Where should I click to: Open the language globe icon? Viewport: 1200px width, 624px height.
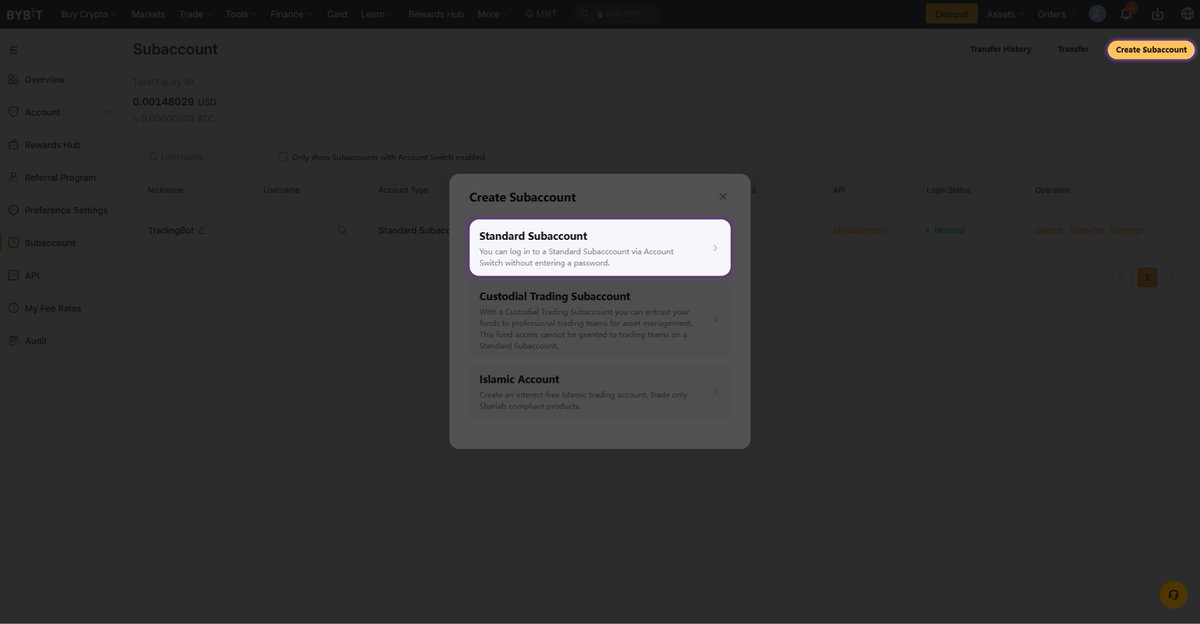click(x=1187, y=14)
